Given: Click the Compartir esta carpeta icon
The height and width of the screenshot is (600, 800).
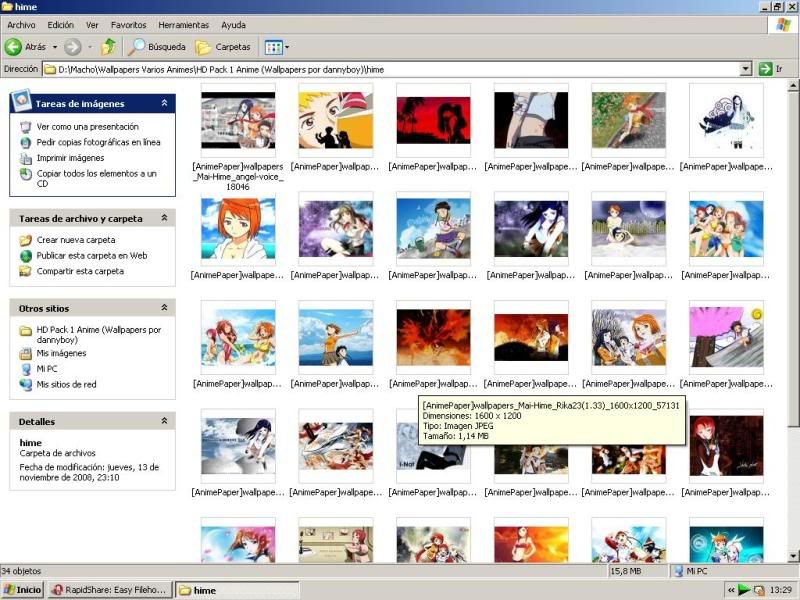Looking at the screenshot, I should 26,271.
